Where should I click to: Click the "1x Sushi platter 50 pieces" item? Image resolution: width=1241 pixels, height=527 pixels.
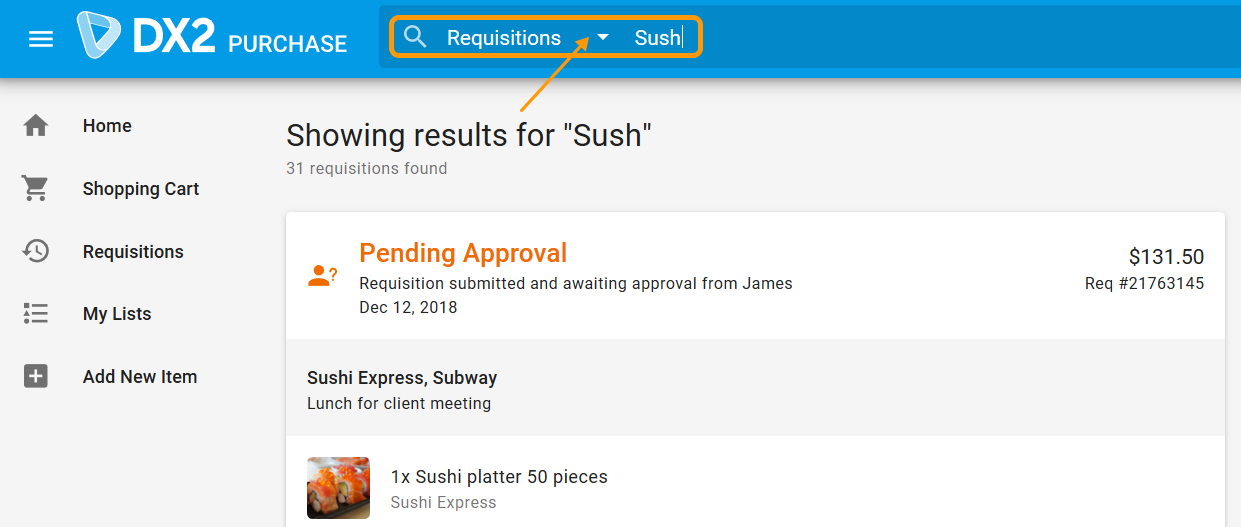[499, 477]
